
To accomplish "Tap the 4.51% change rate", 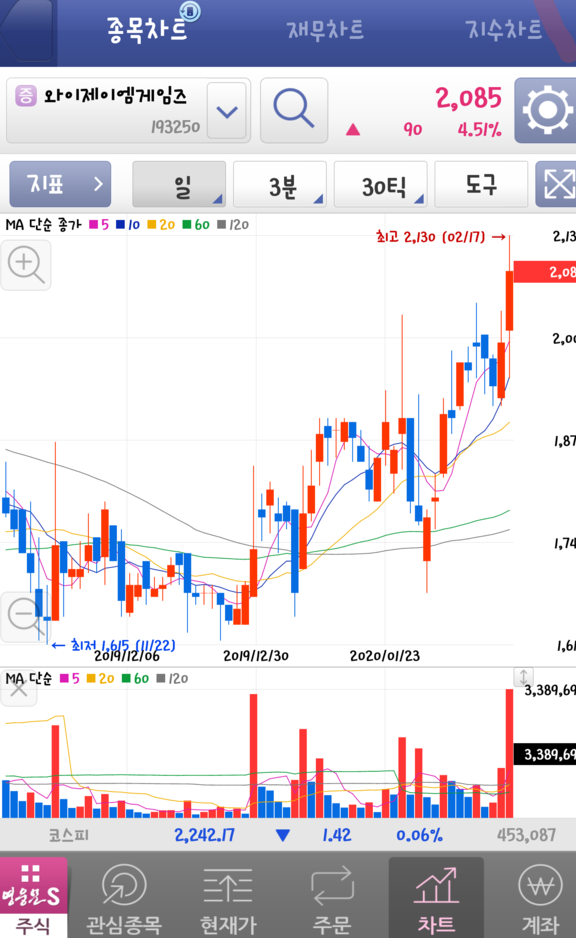I will point(479,129).
